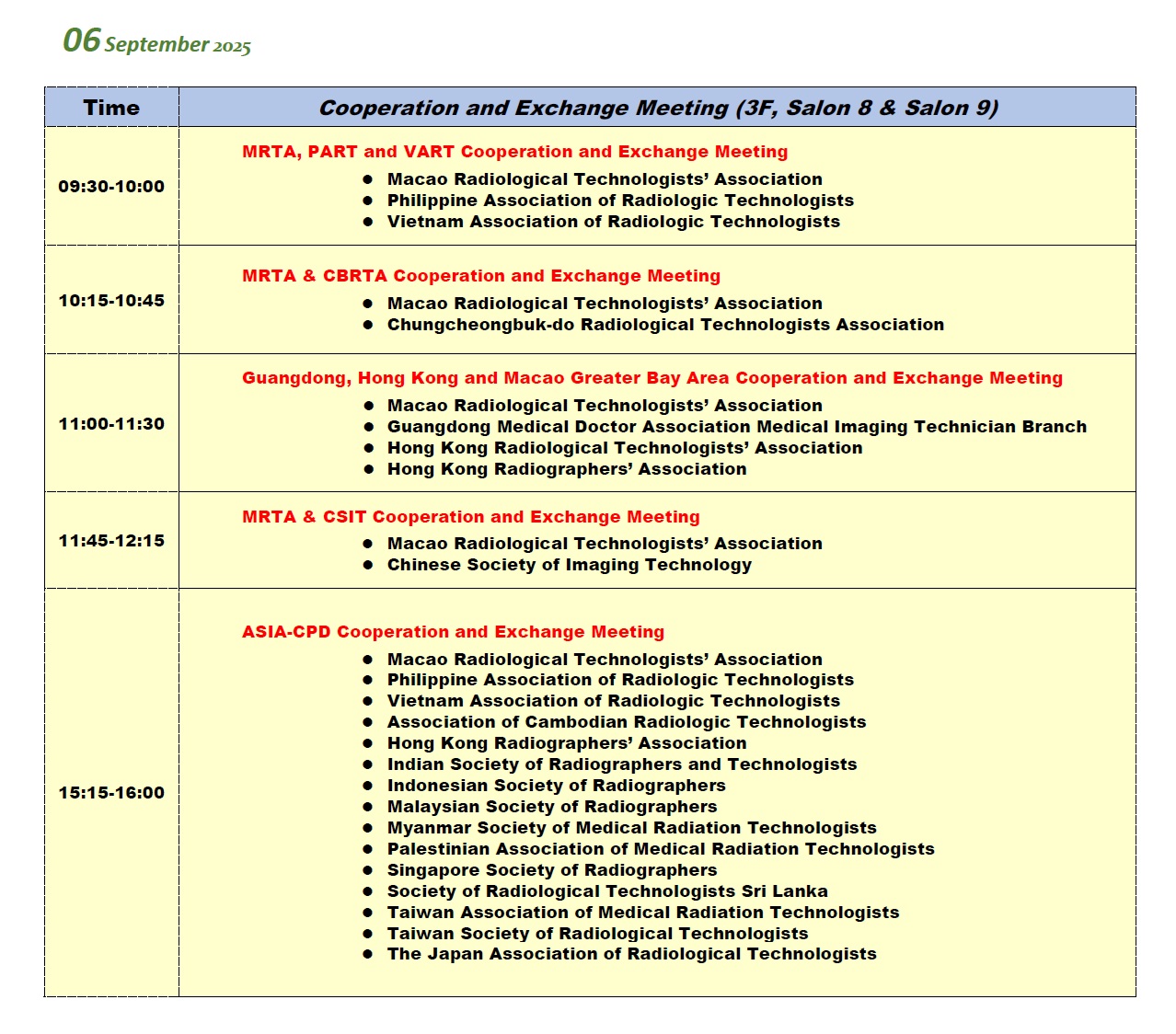Click the 11:00-11:30 time cell
Screen dimensions: 1176x1034
(111, 424)
